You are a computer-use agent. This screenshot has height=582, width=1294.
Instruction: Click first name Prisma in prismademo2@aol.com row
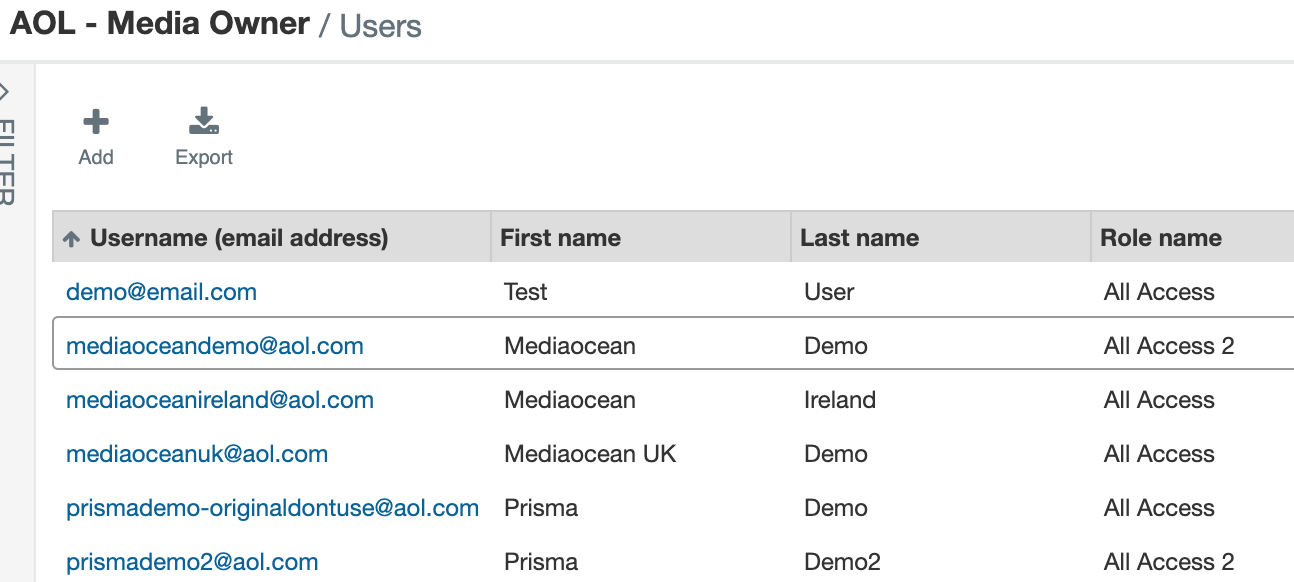tap(541, 562)
